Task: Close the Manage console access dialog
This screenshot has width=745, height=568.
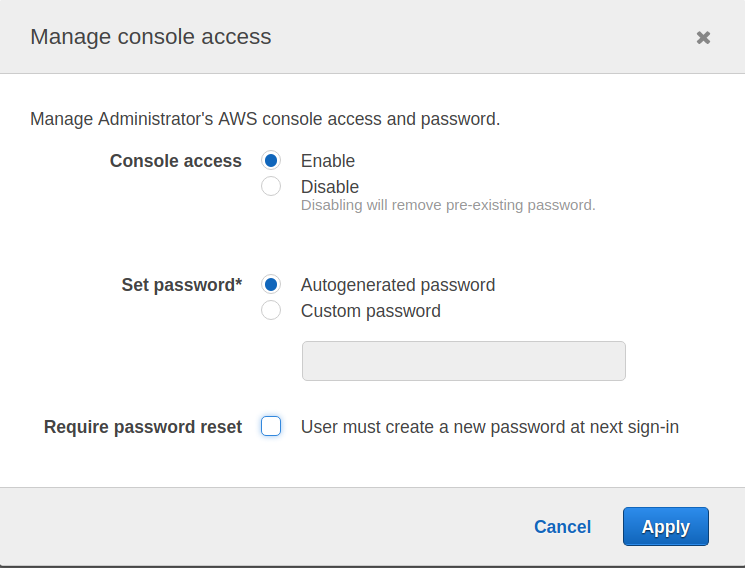Action: click(x=703, y=38)
